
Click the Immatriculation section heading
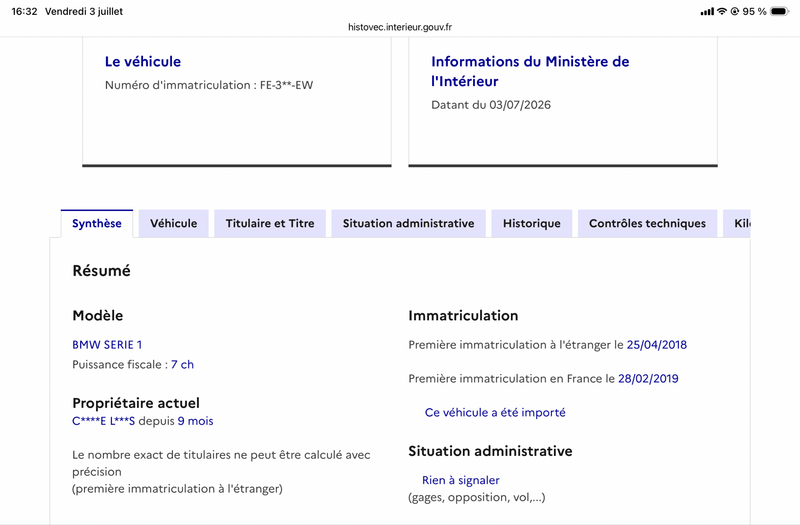pos(463,316)
